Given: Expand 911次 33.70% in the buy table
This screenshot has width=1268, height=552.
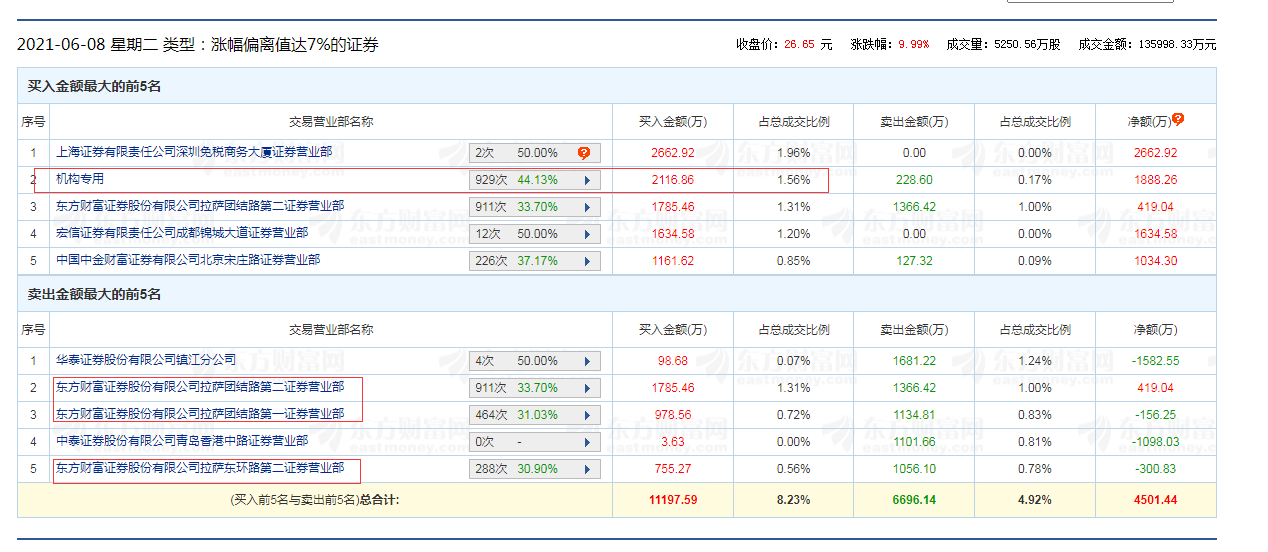Looking at the screenshot, I should (535, 208).
